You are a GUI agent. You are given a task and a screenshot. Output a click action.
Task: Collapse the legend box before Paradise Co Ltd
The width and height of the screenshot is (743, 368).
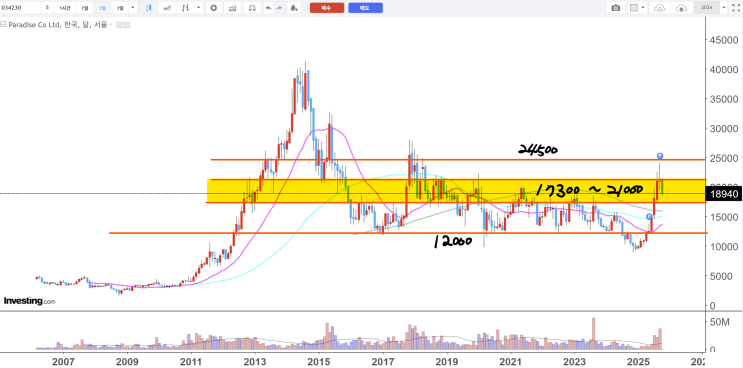point(3,25)
